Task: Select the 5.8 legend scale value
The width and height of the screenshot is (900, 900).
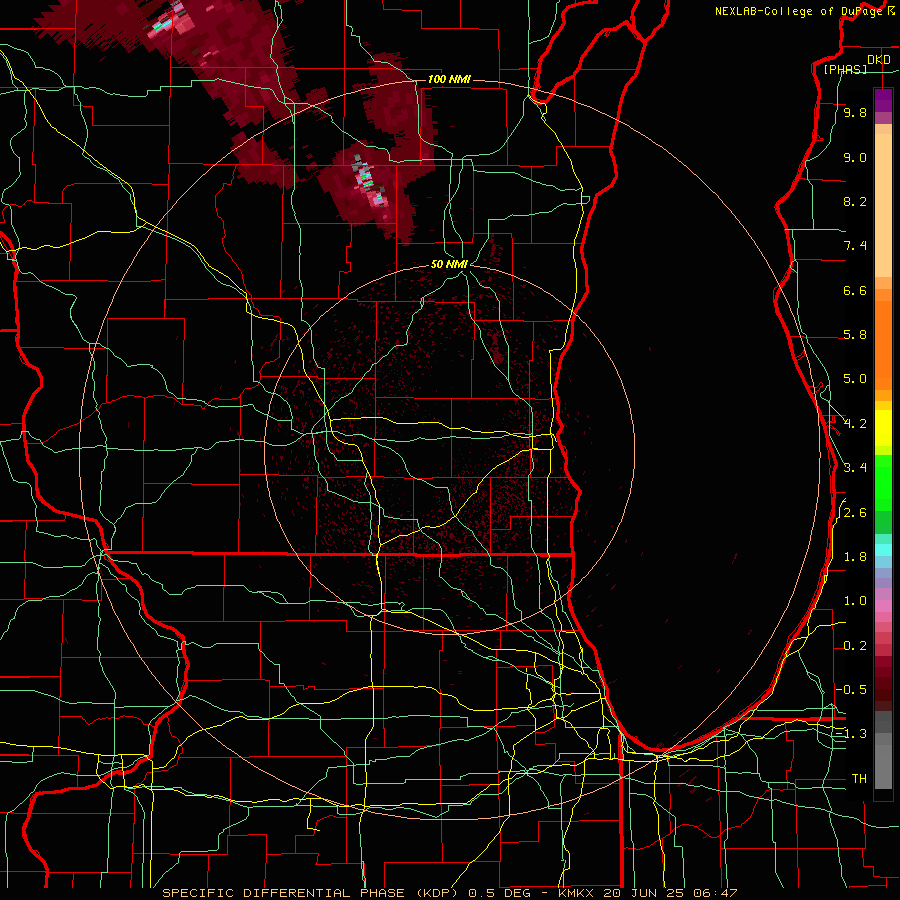Action: click(855, 335)
